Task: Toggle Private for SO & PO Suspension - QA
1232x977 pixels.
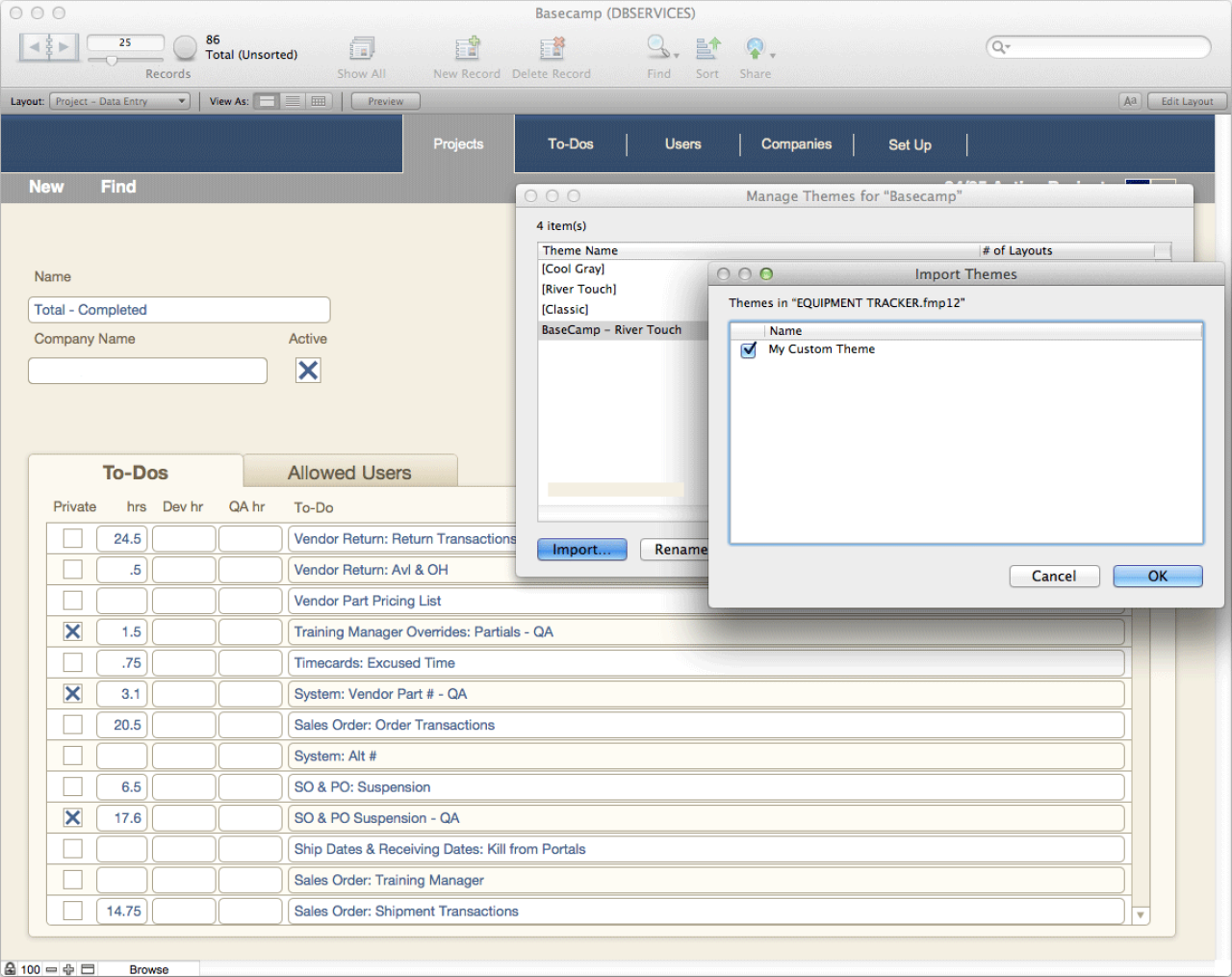Action: pos(72,818)
